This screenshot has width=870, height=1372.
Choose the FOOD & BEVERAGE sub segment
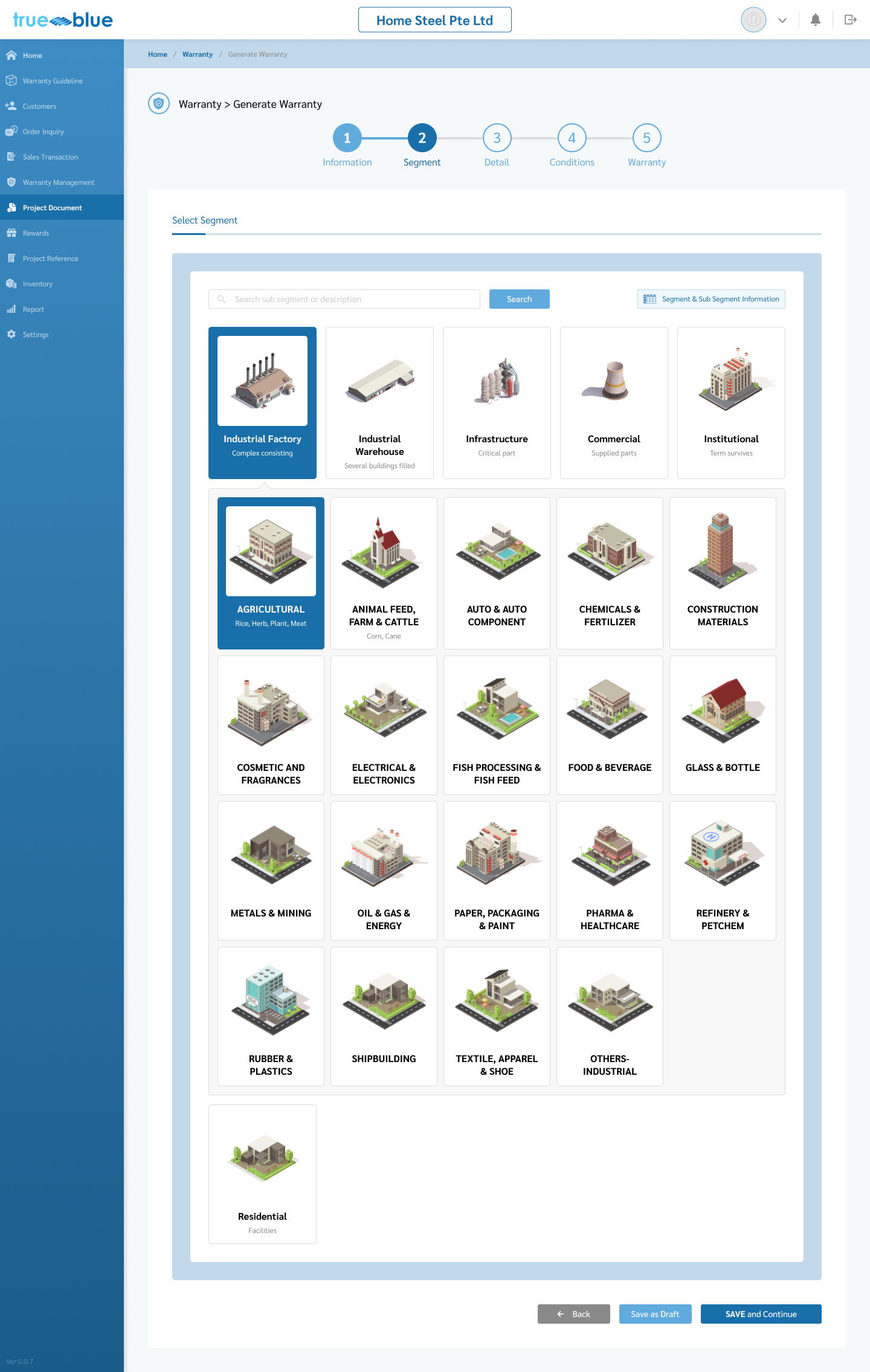click(x=610, y=725)
